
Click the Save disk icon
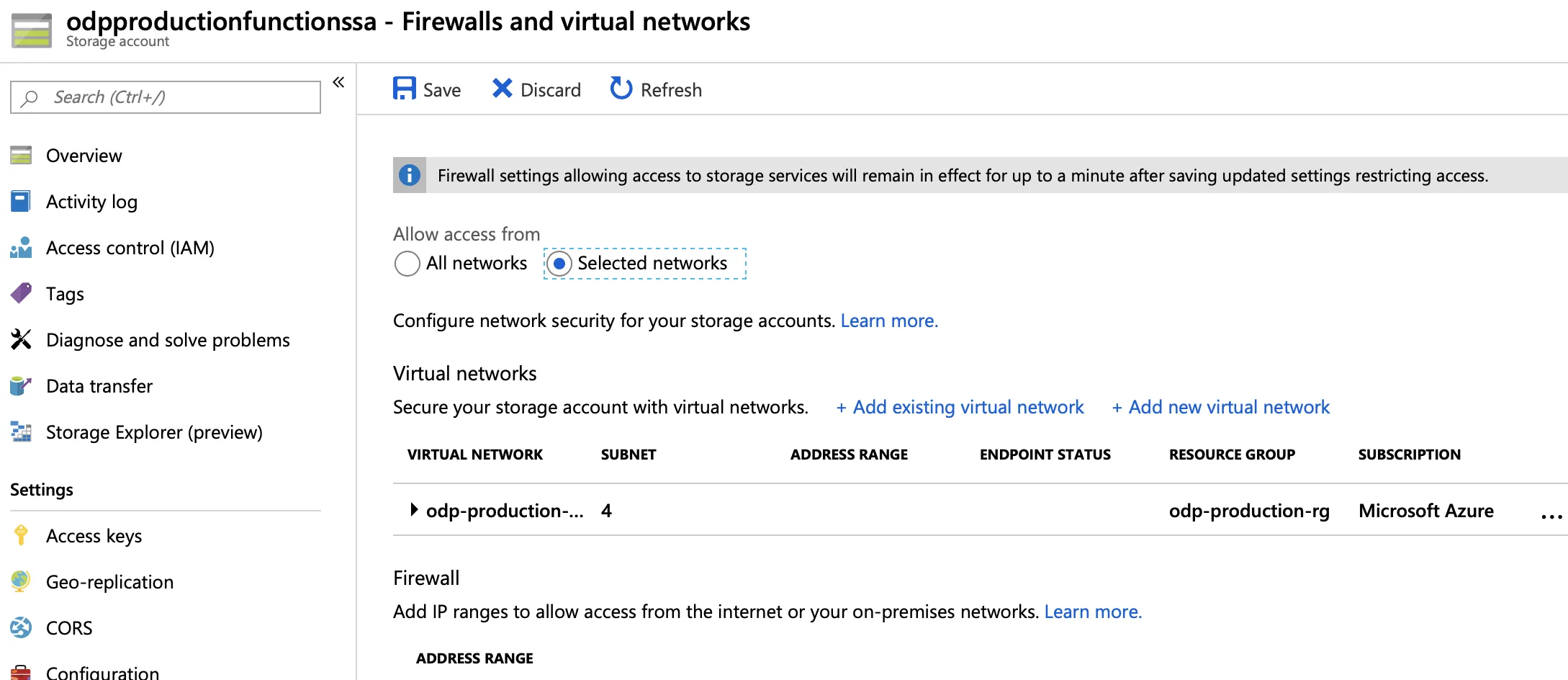(404, 89)
